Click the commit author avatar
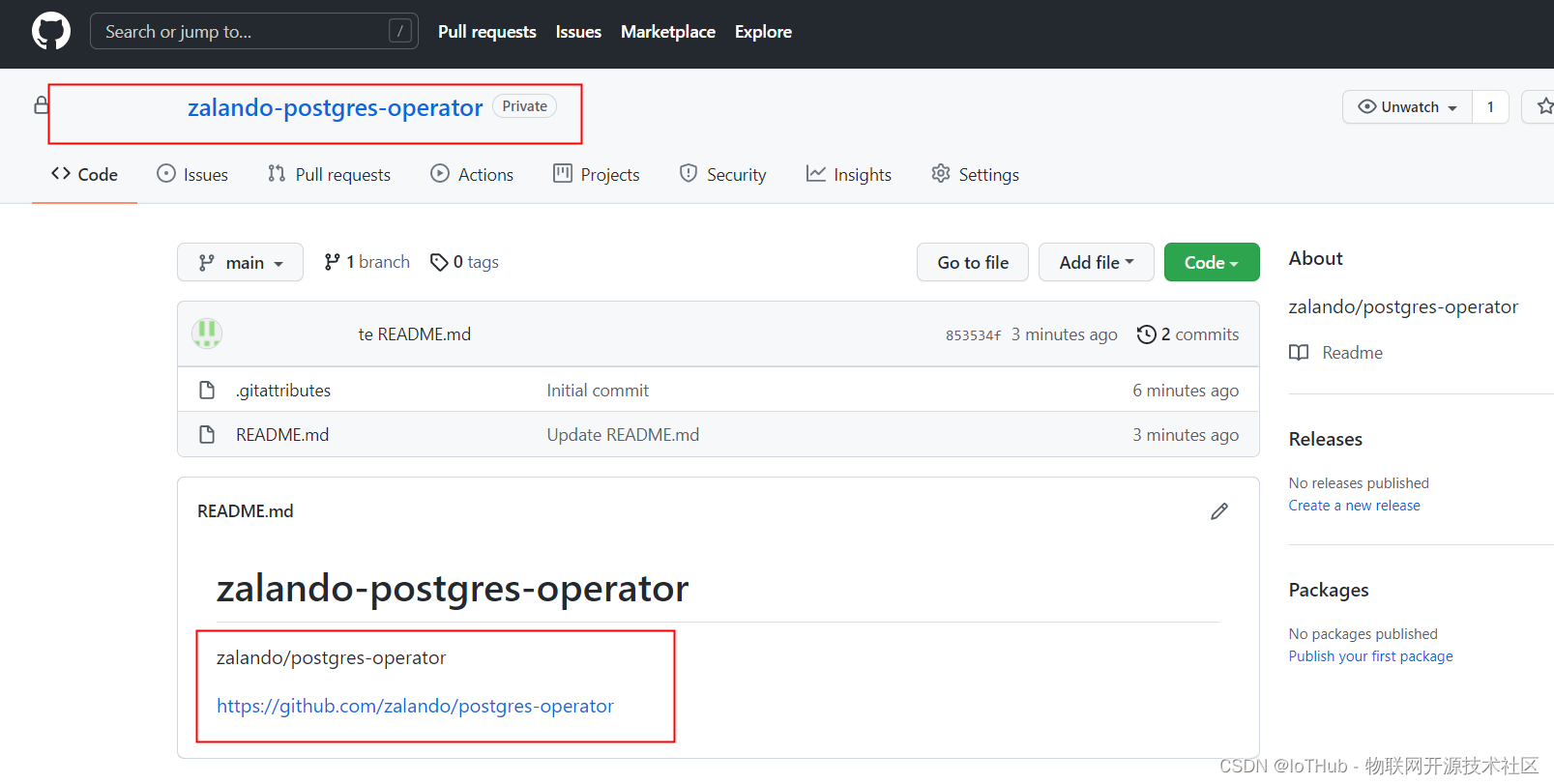The image size is (1554, 784). [207, 334]
